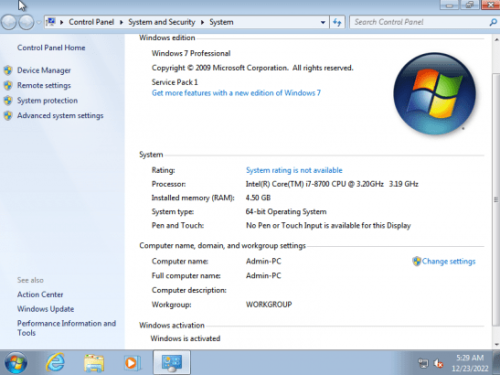Image resolution: width=500 pixels, height=375 pixels.
Task: Open Action Center under See also
Action: coord(40,294)
